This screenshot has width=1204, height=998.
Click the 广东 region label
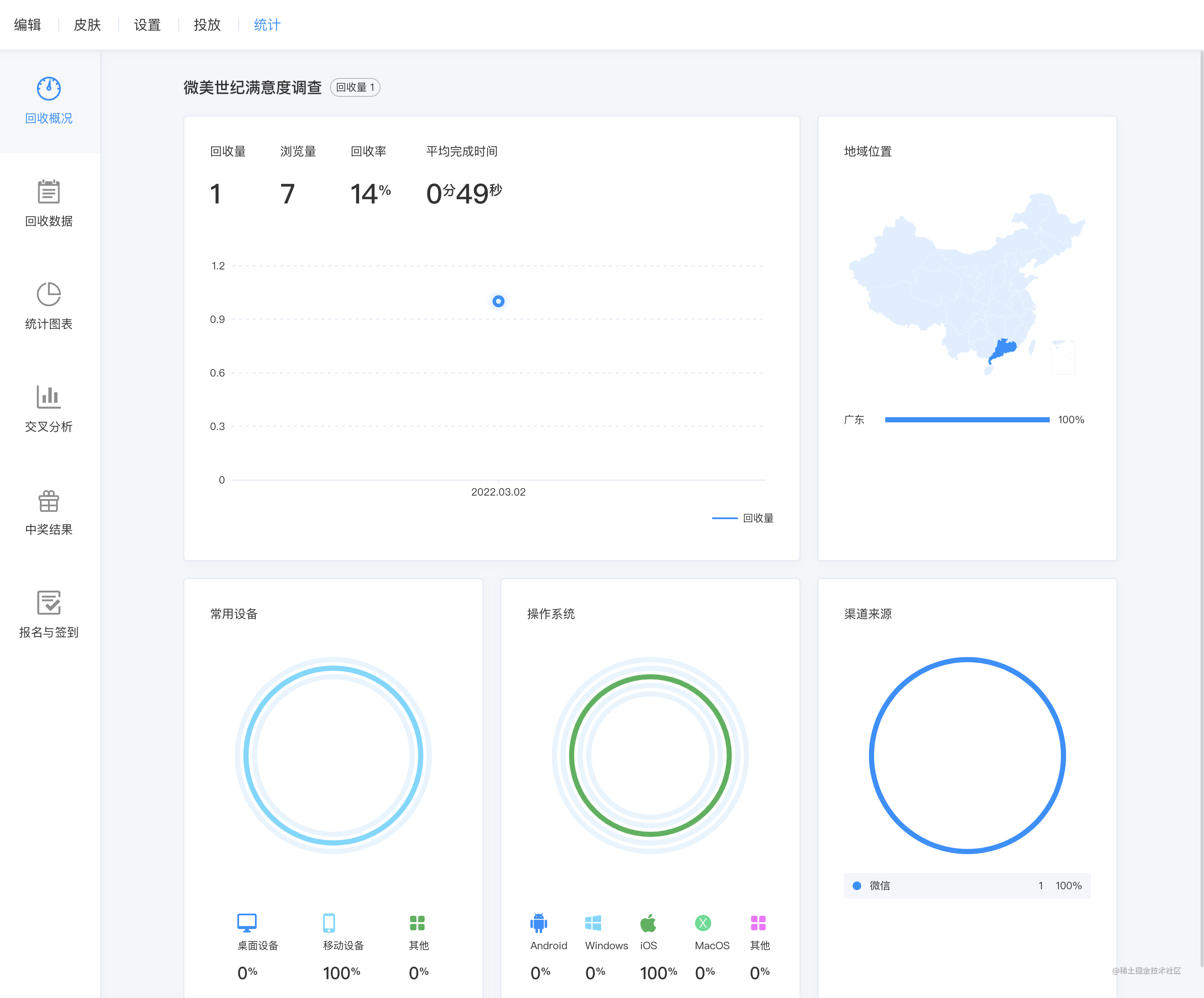tap(854, 420)
